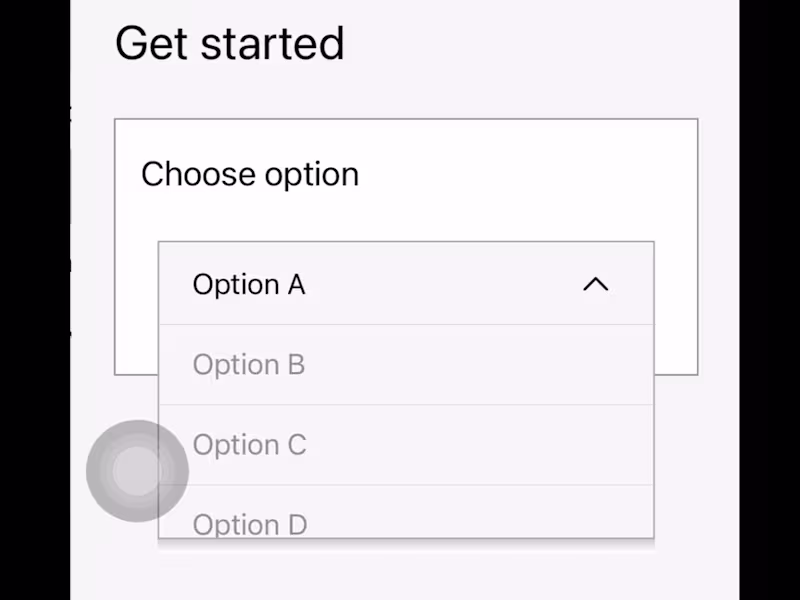The width and height of the screenshot is (800, 600).
Task: Collapse the dropdown using the chevron icon
Action: (x=596, y=284)
